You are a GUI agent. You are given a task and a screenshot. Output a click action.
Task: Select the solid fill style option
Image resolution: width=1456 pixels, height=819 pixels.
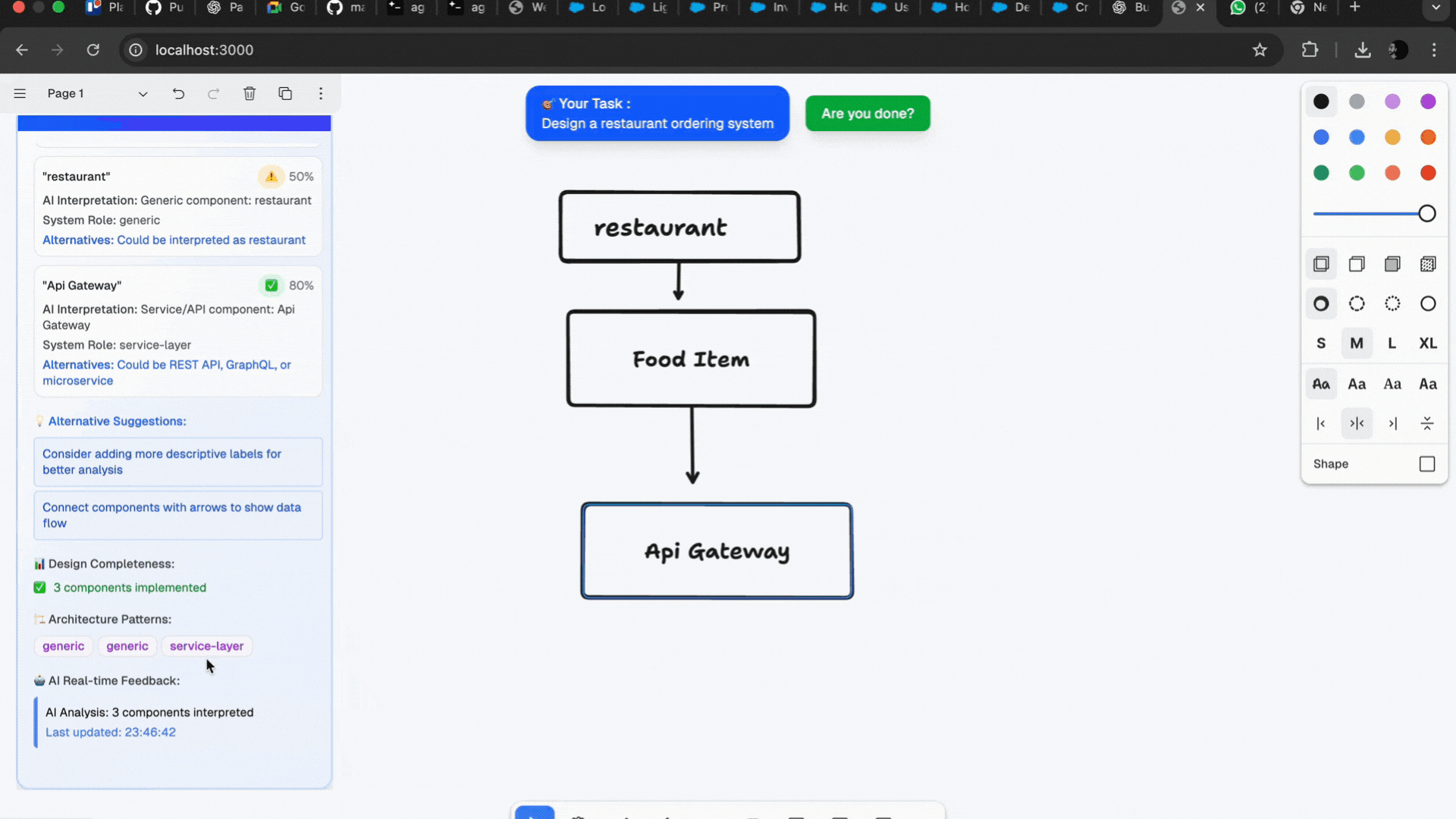pyautogui.click(x=1392, y=264)
